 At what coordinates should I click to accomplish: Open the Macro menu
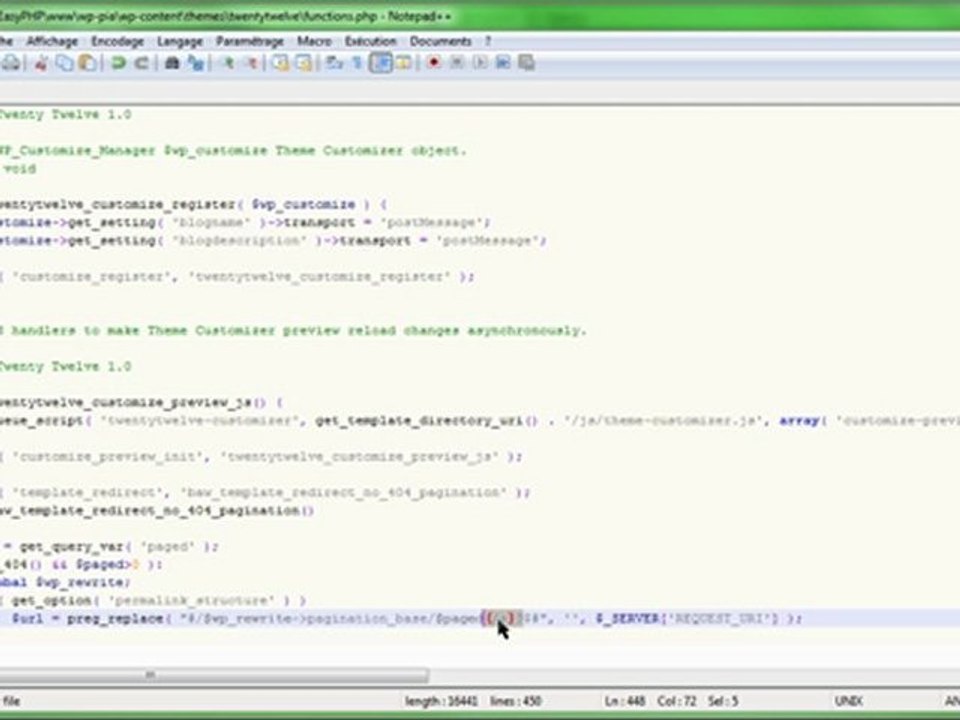314,41
